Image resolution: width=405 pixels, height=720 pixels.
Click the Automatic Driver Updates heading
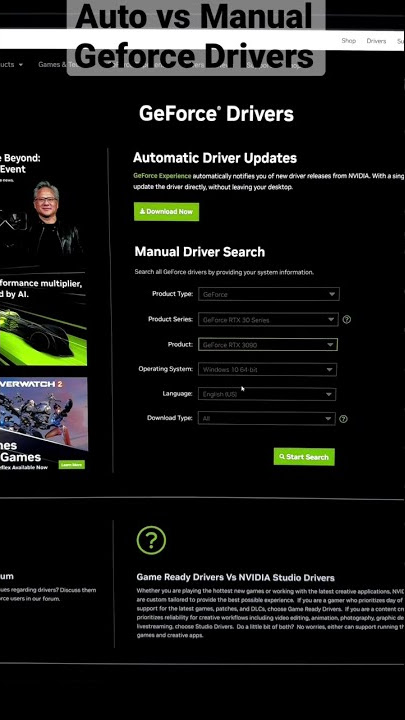(215, 158)
